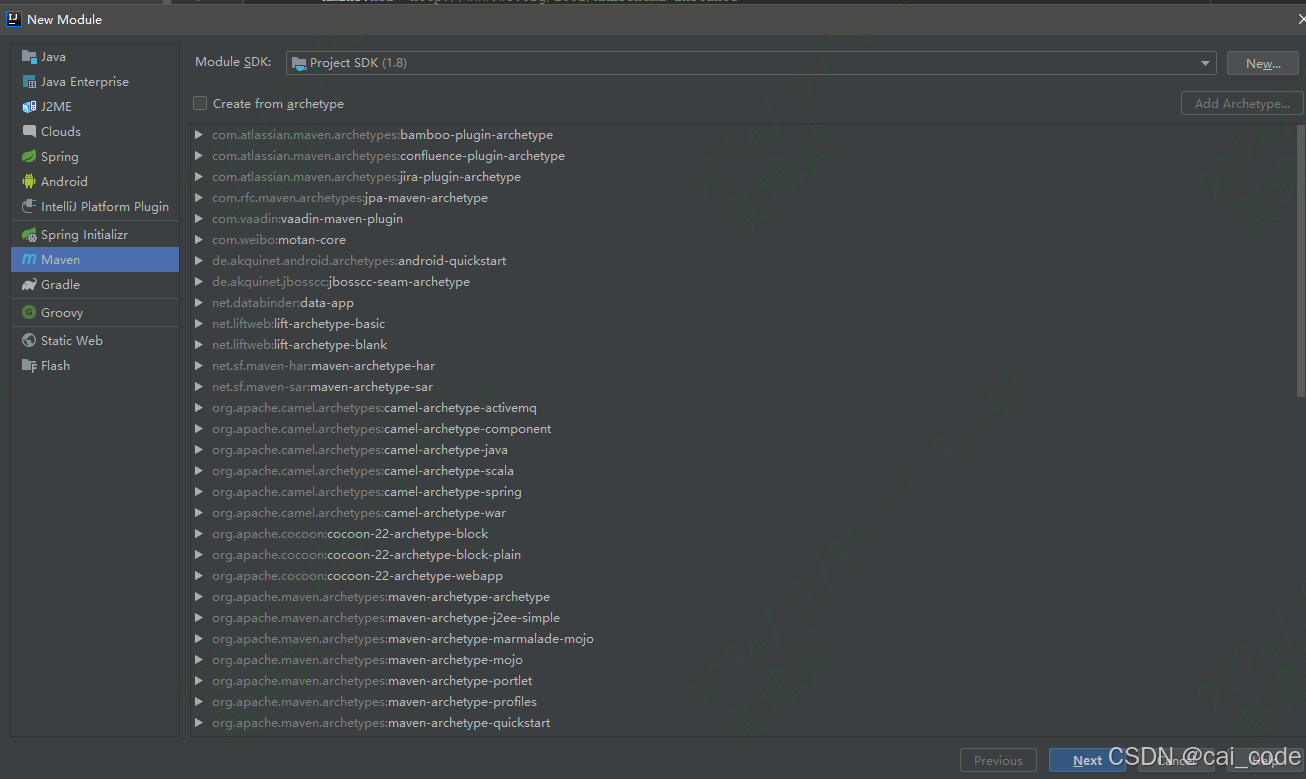Expand jira-plugin-archetype entry
The width and height of the screenshot is (1306, 779).
click(199, 177)
